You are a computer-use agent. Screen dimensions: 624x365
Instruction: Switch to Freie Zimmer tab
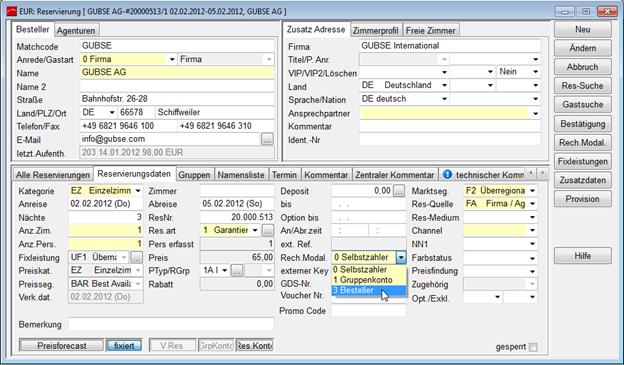pyautogui.click(x=430, y=31)
